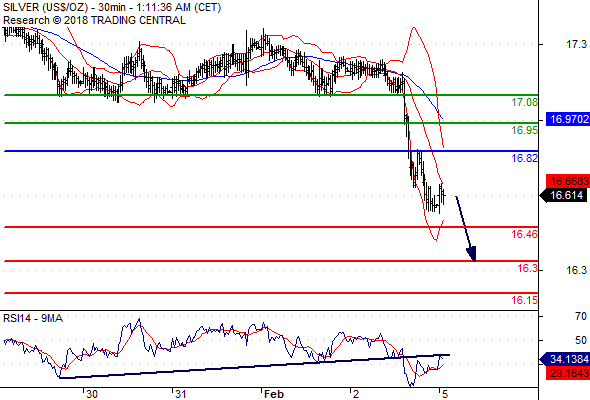Screen dimensions: 590x400
Task: Click the 16.95 green resistance label
Action: pyautogui.click(x=524, y=130)
